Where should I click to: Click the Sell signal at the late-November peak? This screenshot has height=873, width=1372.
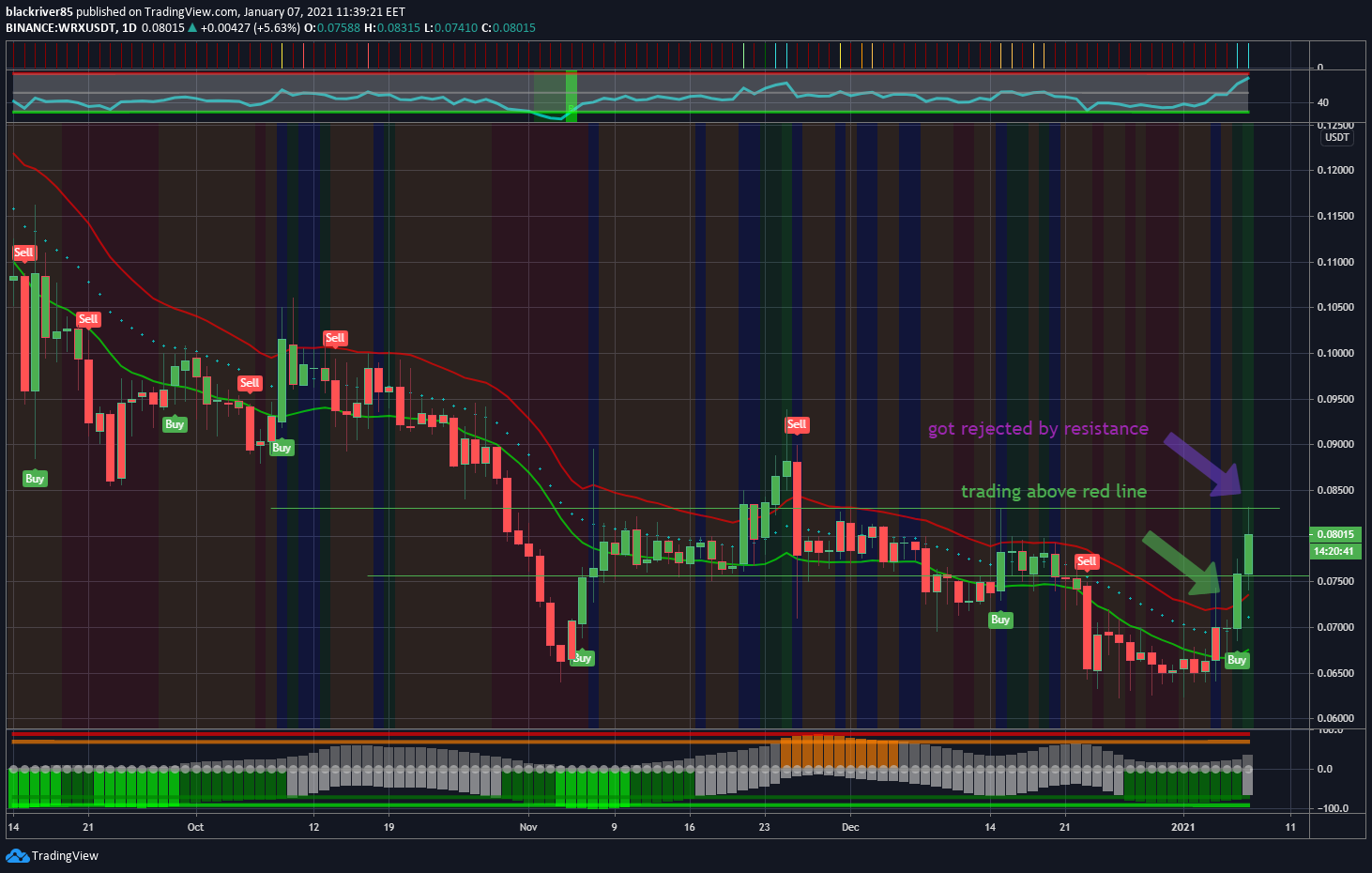tap(797, 424)
